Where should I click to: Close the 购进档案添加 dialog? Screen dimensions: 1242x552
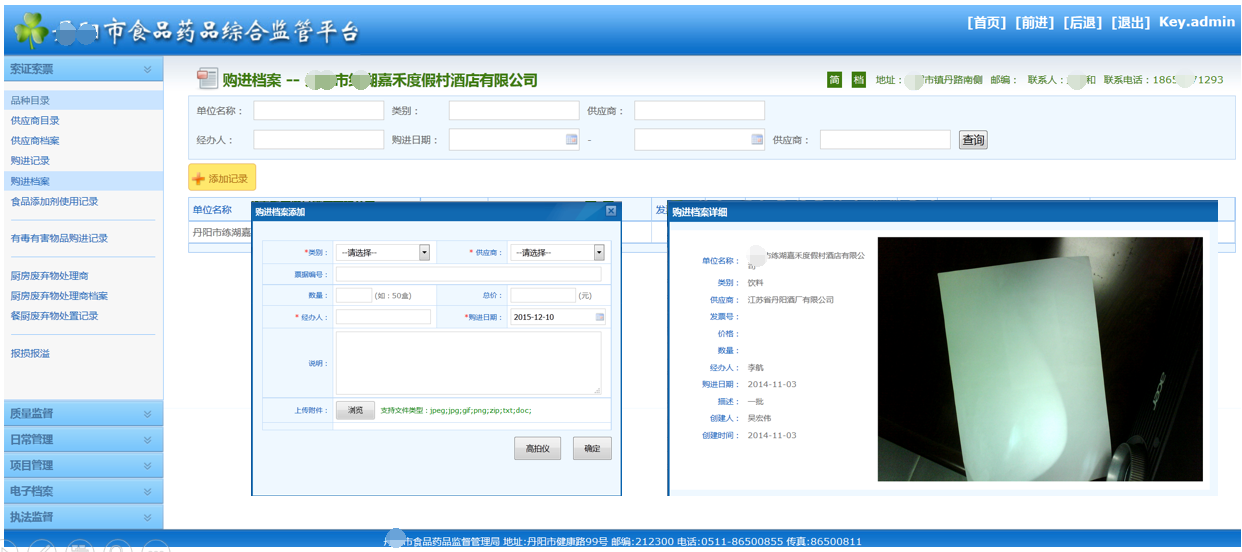coord(611,211)
